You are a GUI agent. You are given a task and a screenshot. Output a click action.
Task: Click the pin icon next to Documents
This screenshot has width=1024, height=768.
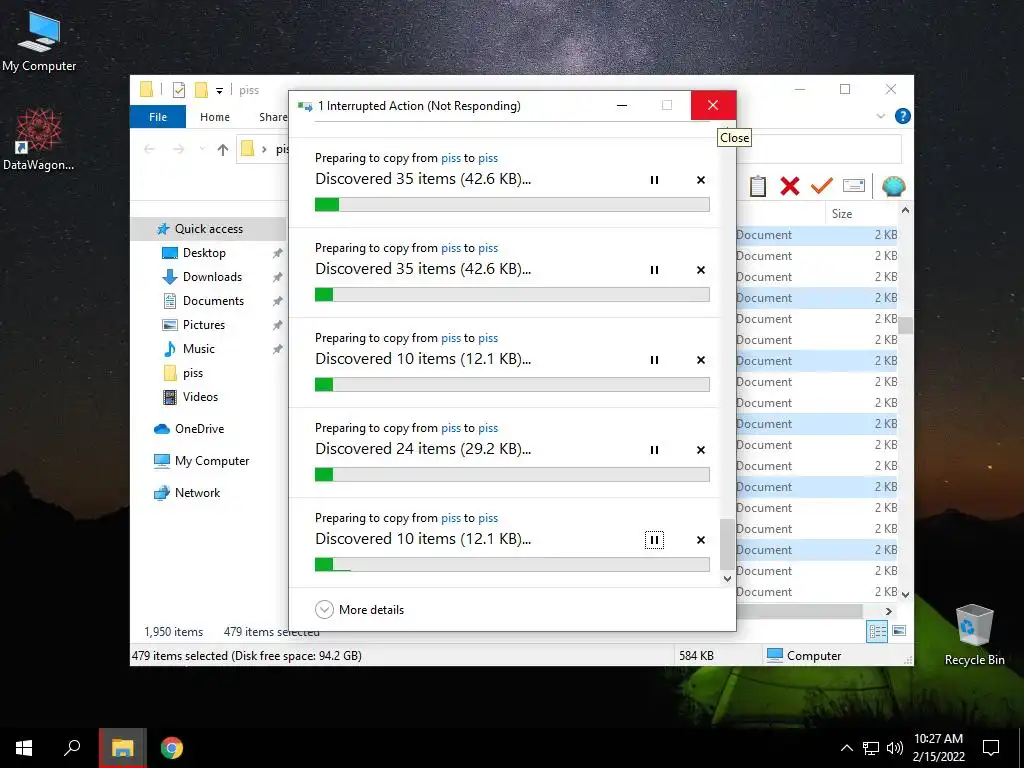coord(278,301)
